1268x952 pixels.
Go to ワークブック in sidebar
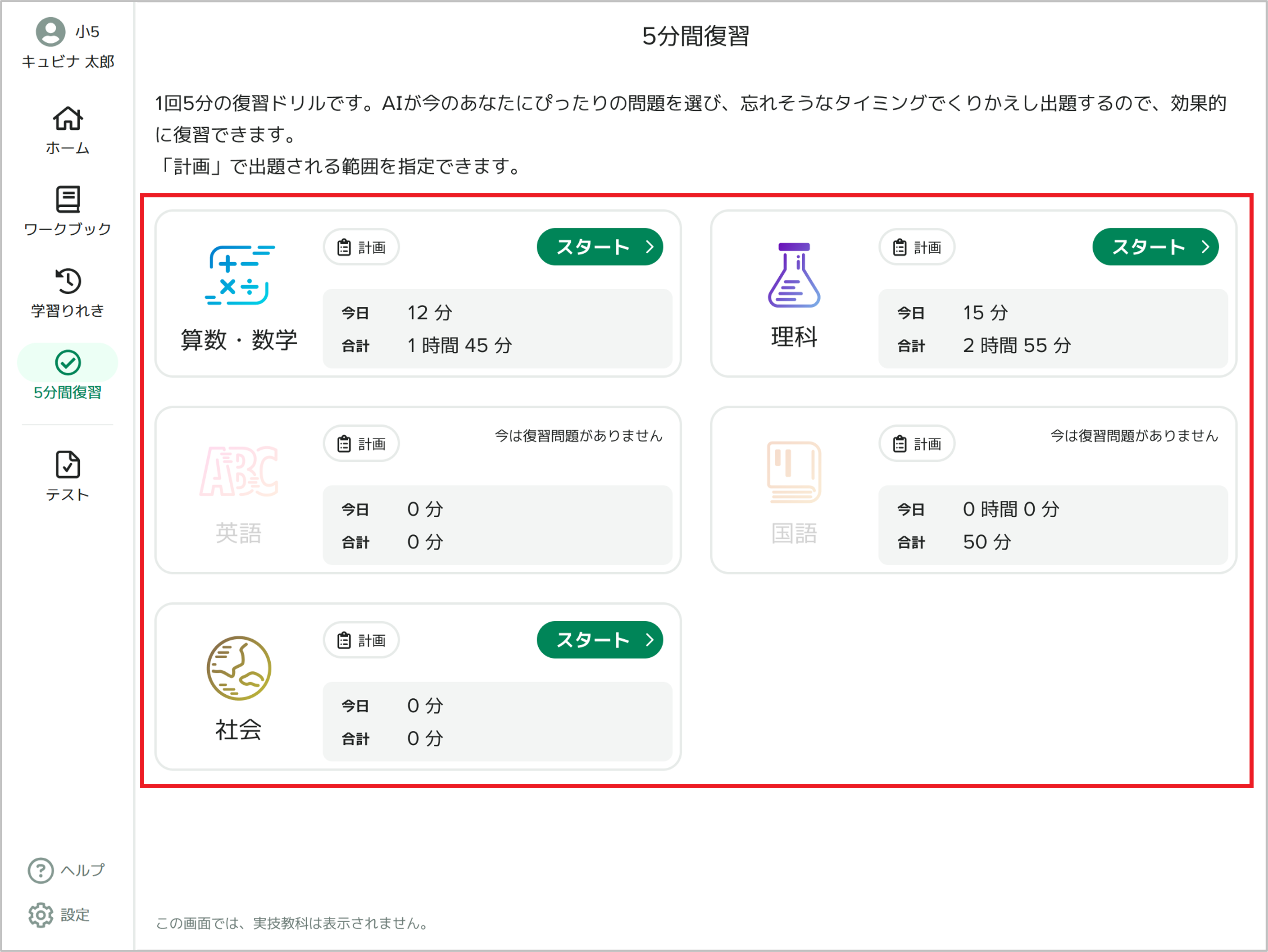coord(68,229)
